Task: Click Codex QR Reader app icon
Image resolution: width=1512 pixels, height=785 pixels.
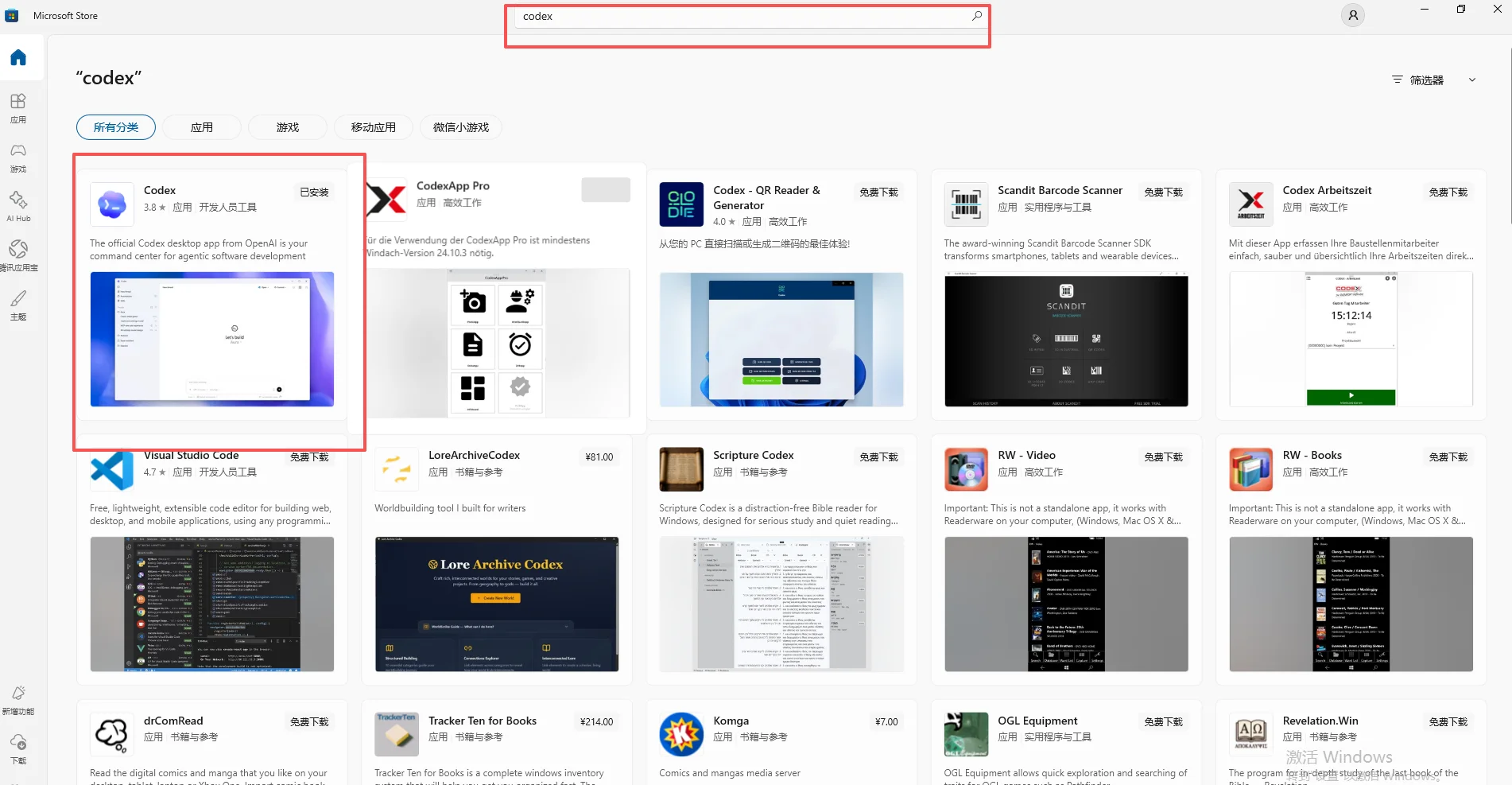Action: tap(681, 204)
